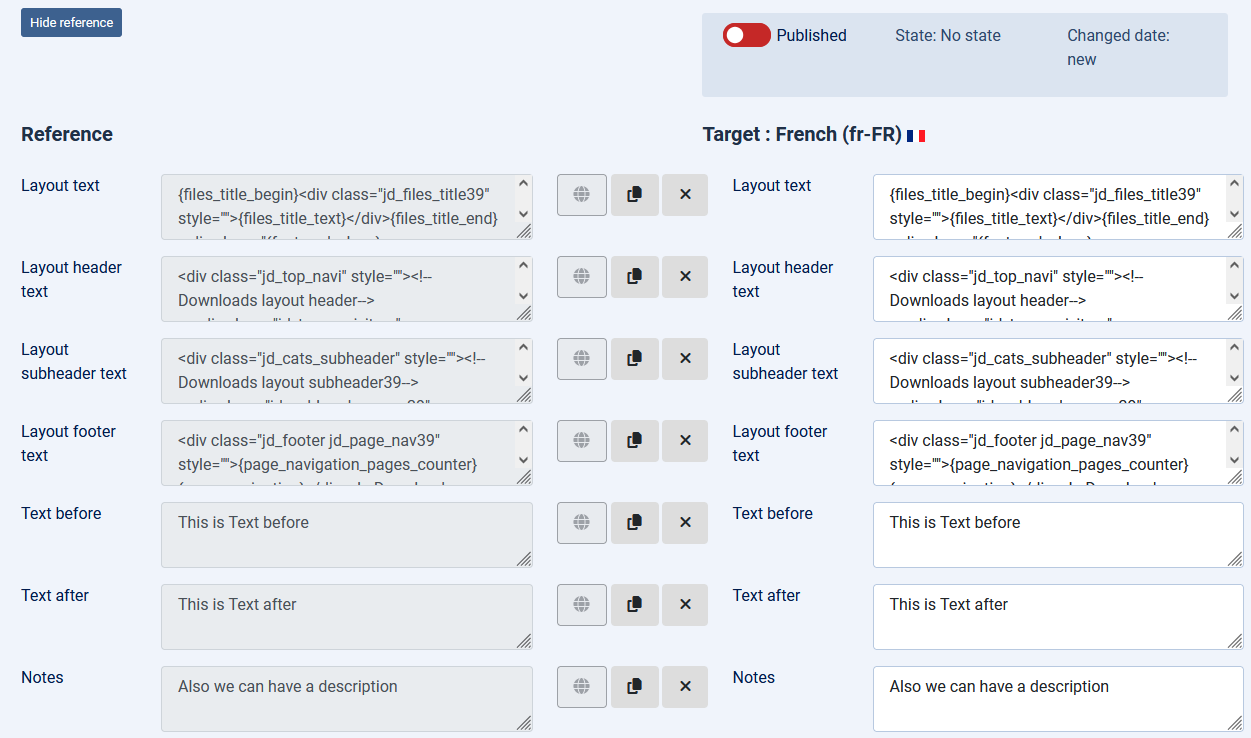
Task: Click the scroll-up arrow on the Layout text reference box
Action: click(522, 181)
